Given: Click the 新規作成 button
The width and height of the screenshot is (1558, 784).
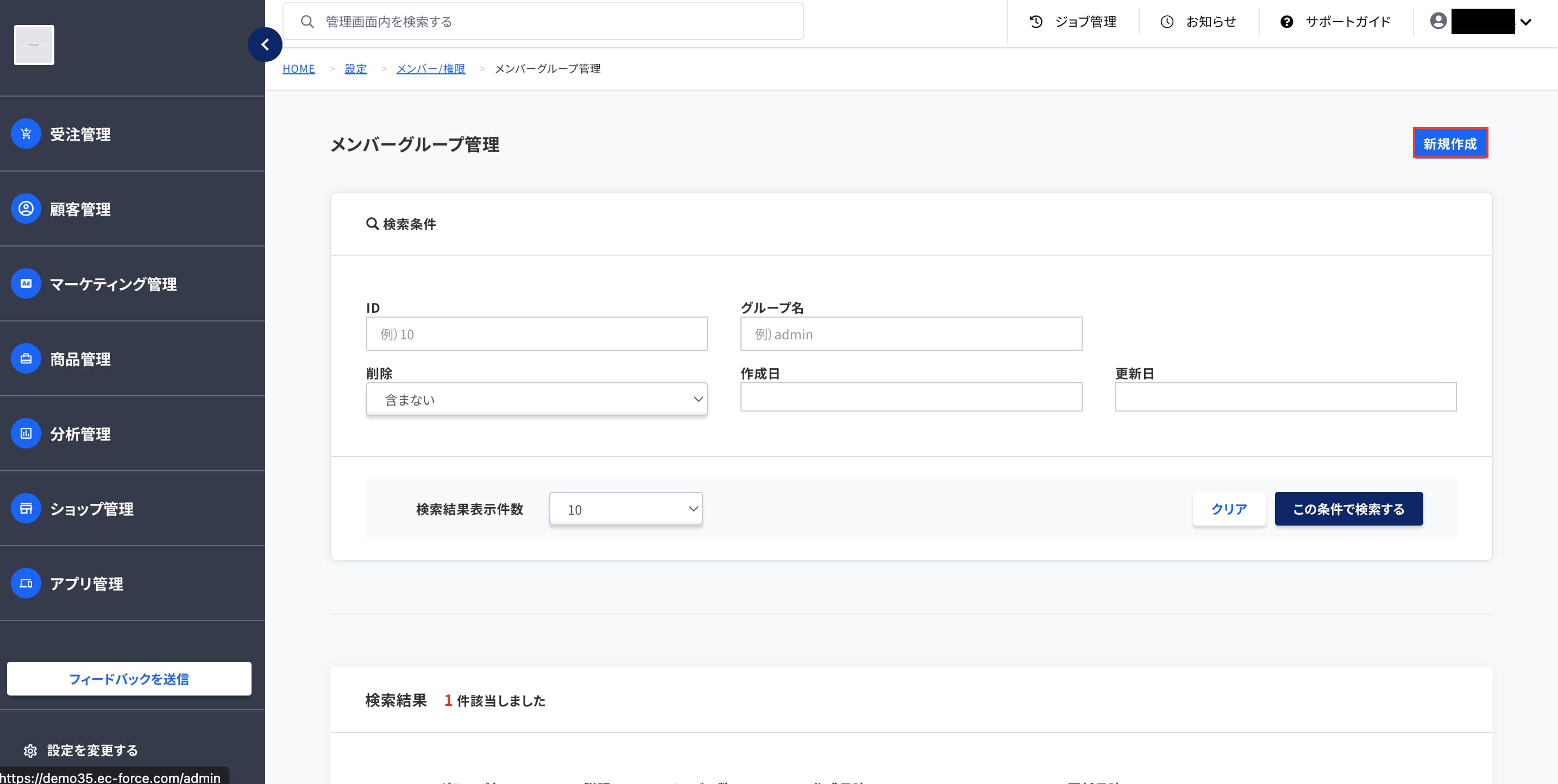Looking at the screenshot, I should tap(1450, 143).
